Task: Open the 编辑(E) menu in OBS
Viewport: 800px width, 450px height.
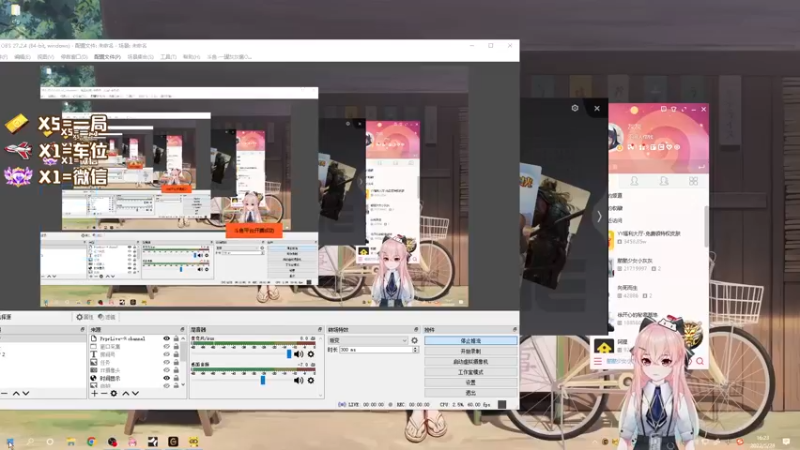Action: (22, 57)
